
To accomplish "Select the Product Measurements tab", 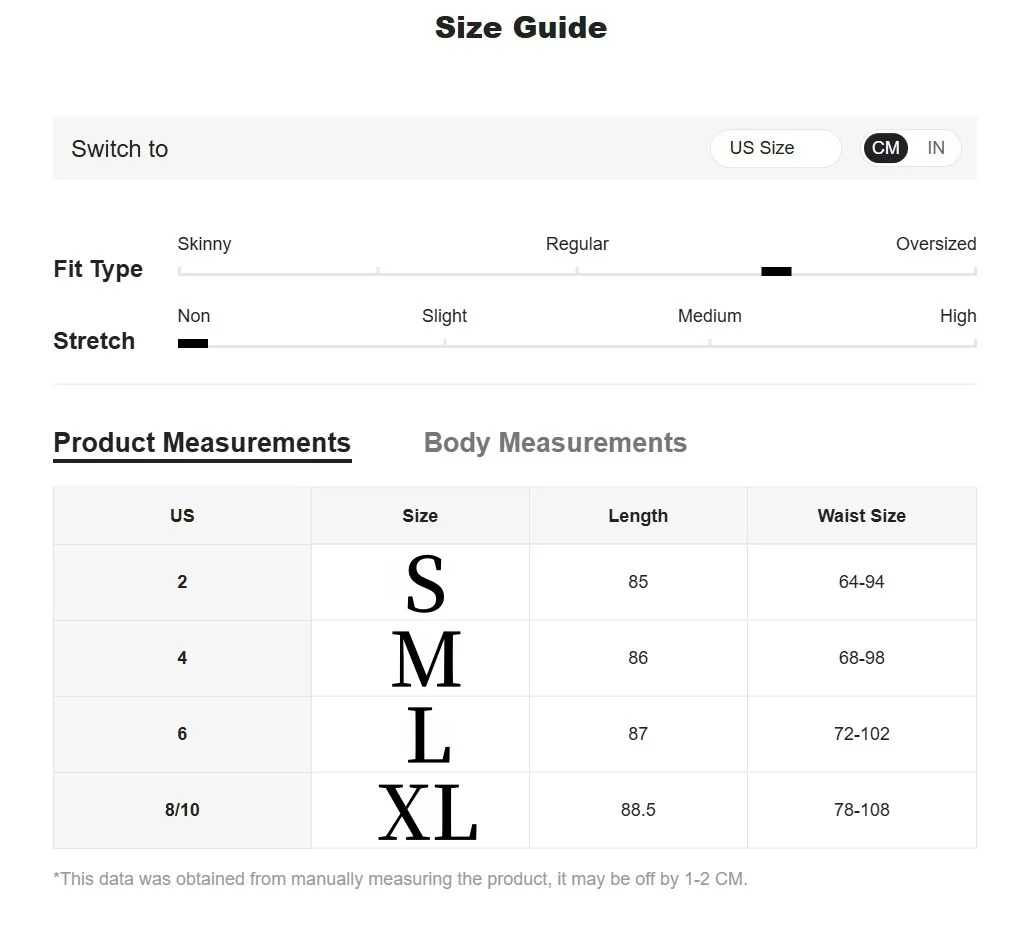I will coord(202,443).
